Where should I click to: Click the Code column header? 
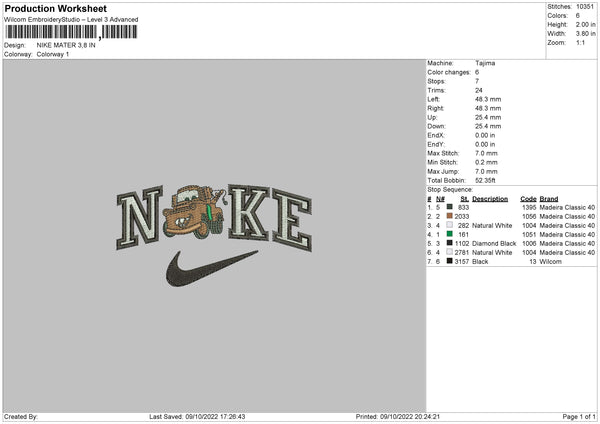pos(528,199)
